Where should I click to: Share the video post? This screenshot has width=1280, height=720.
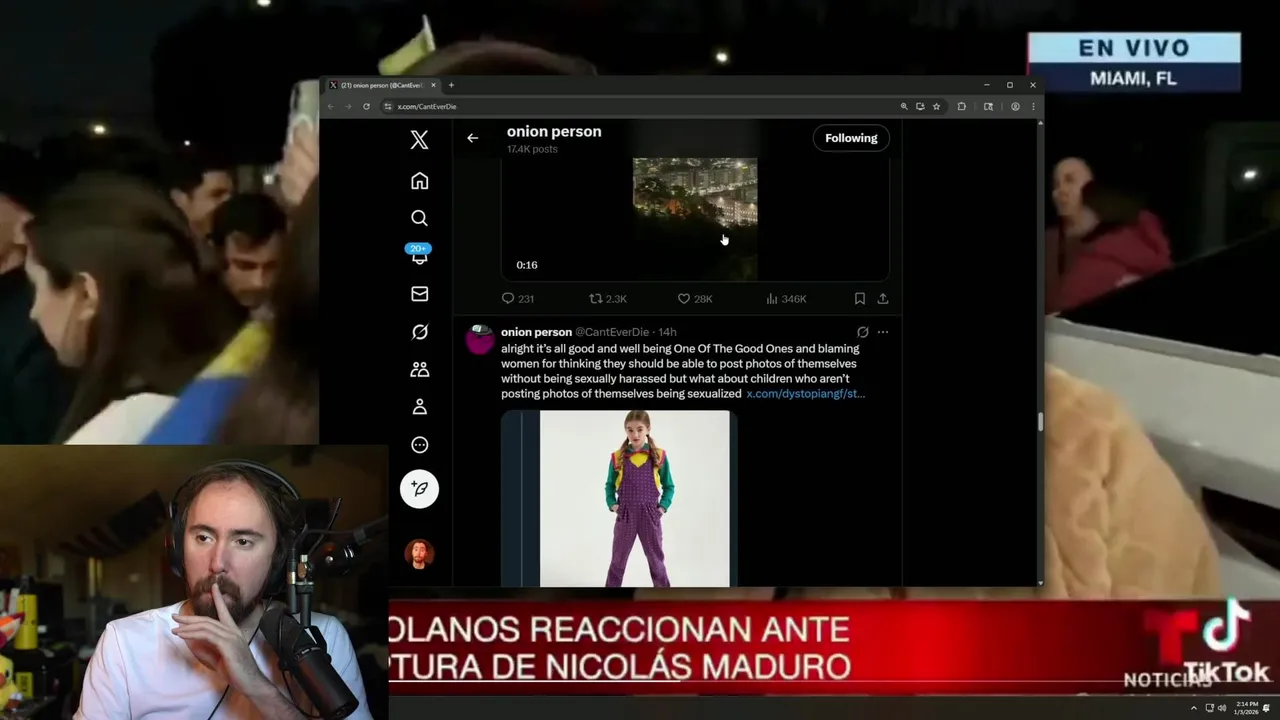pyautogui.click(x=883, y=298)
